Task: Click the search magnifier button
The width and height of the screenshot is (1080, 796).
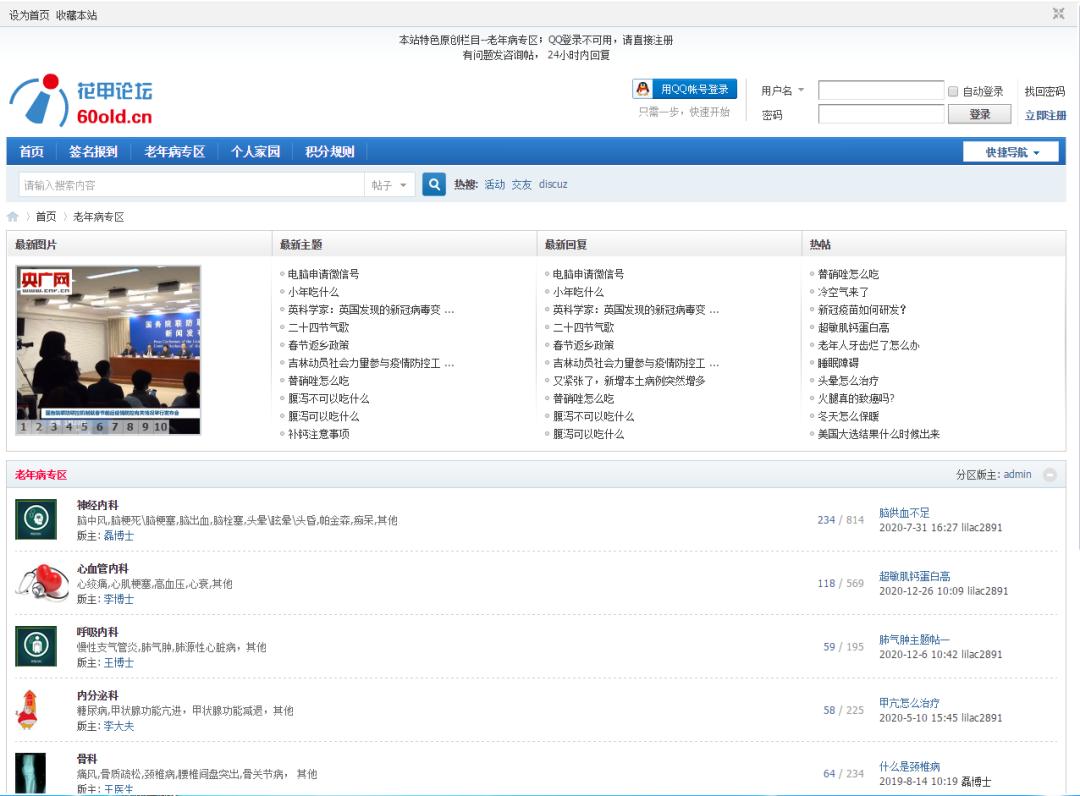Action: tap(434, 185)
